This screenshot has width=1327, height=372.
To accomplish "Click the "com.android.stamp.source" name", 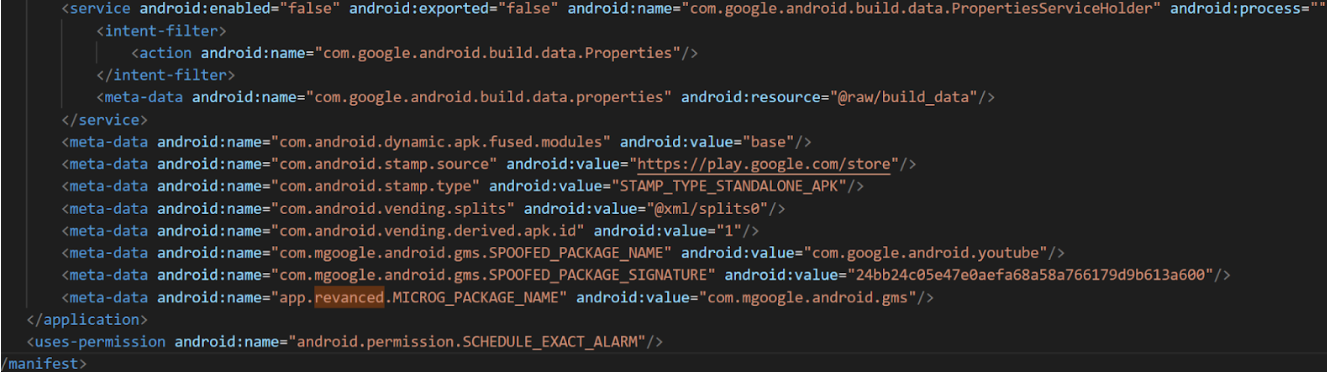I will point(384,164).
